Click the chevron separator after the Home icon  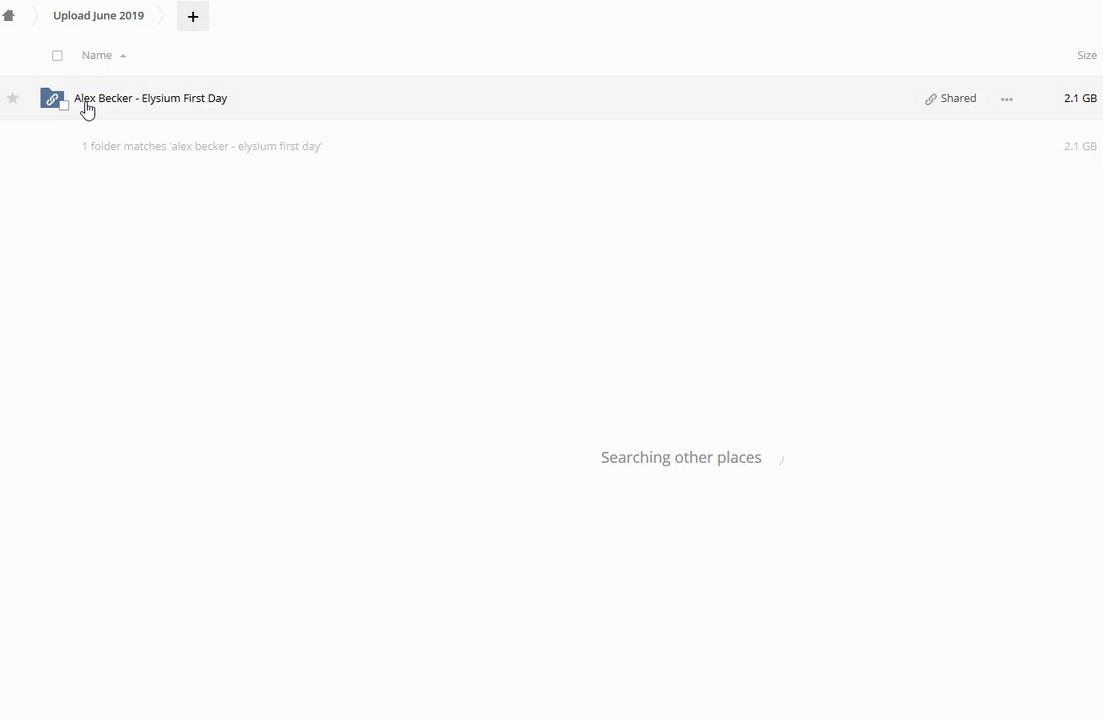tap(34, 15)
